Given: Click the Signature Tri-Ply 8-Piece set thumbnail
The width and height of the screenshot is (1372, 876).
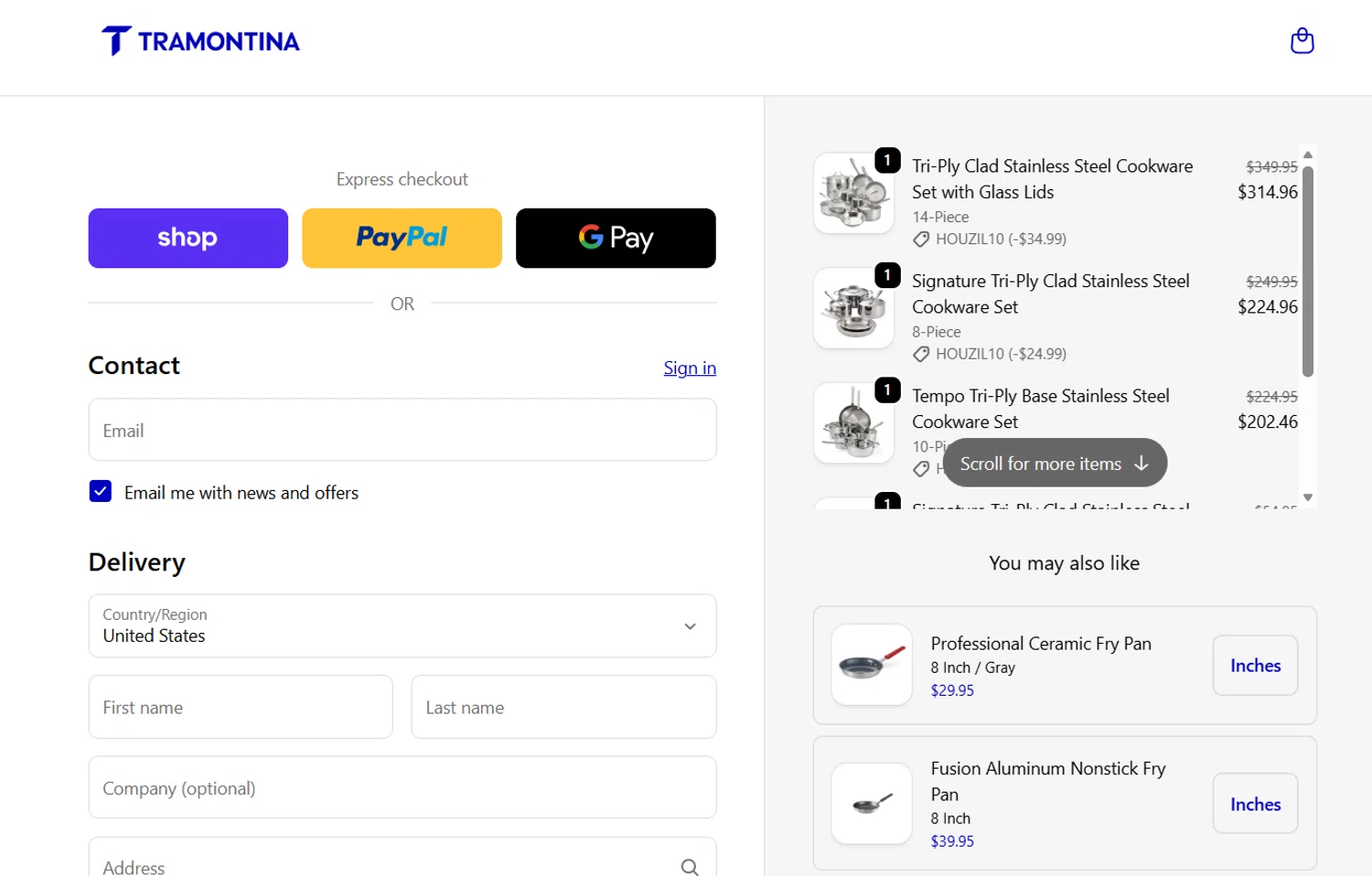Looking at the screenshot, I should (x=853, y=308).
